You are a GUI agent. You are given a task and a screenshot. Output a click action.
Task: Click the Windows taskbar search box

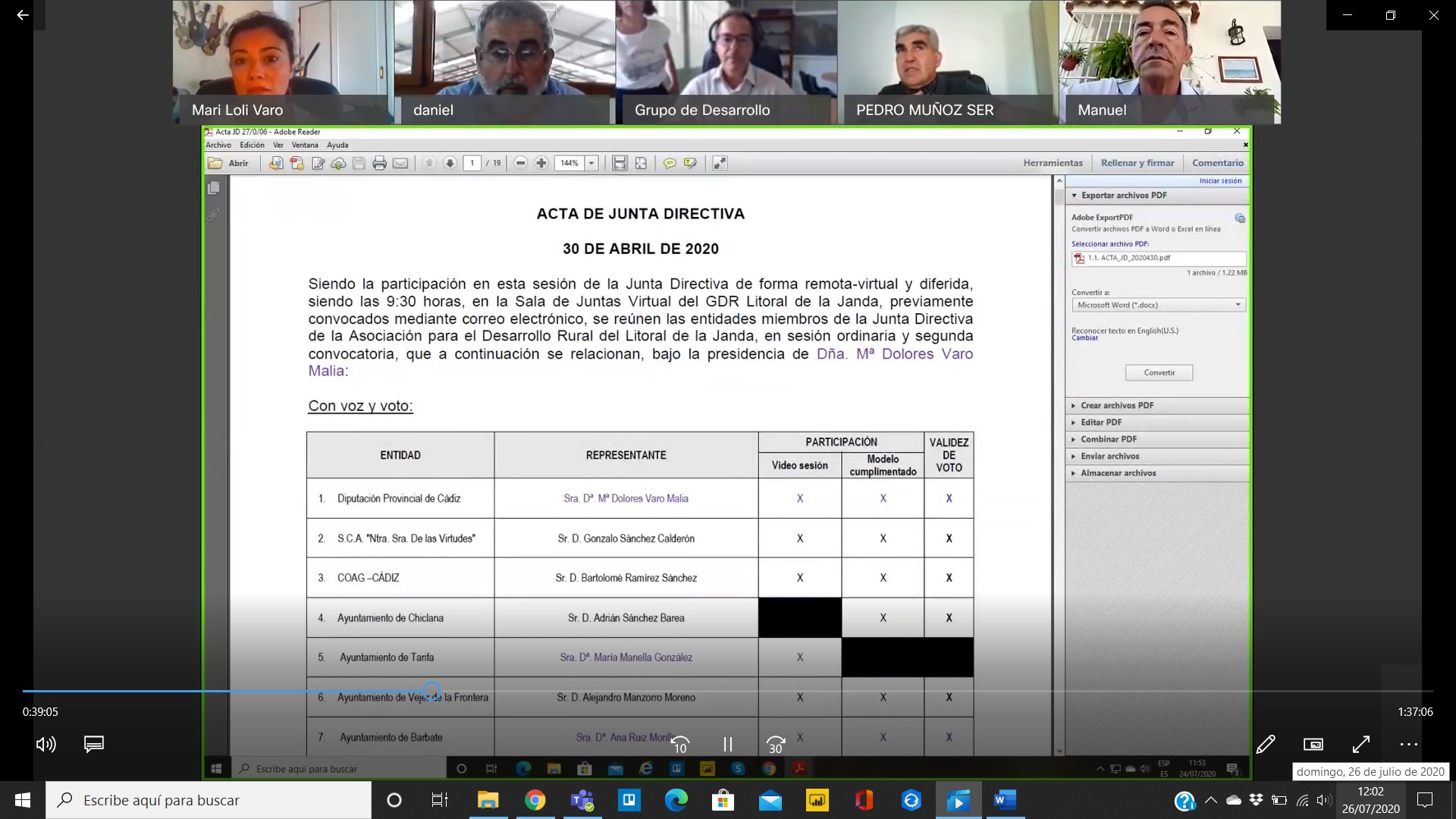coord(209,800)
